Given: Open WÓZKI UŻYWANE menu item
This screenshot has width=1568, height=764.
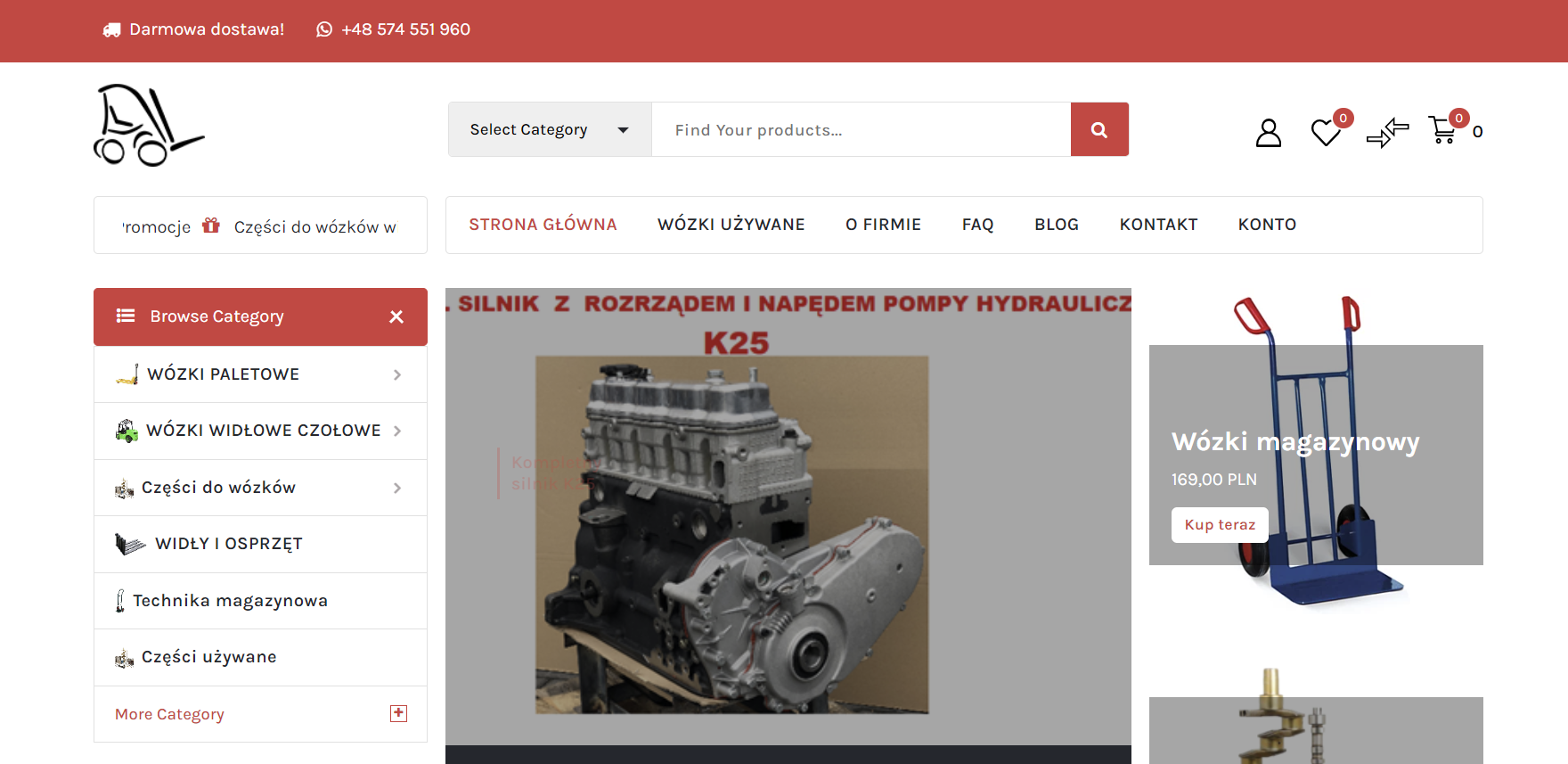Looking at the screenshot, I should (x=731, y=225).
